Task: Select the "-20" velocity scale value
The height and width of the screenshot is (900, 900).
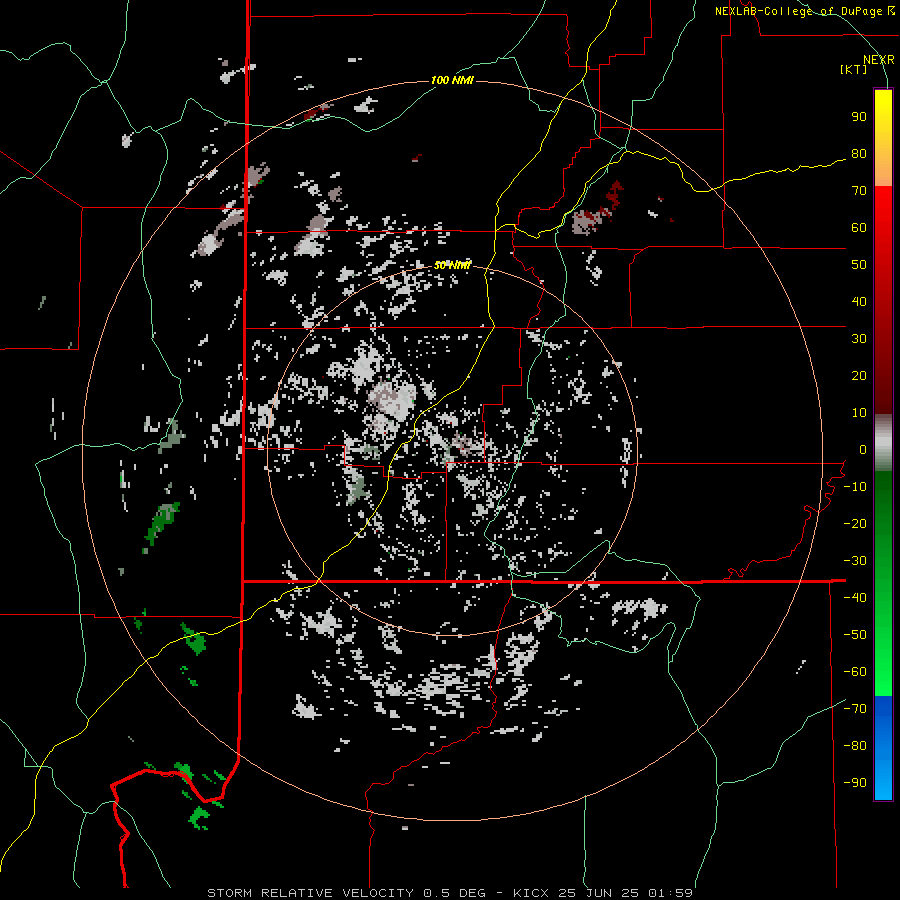Action: tap(855, 524)
